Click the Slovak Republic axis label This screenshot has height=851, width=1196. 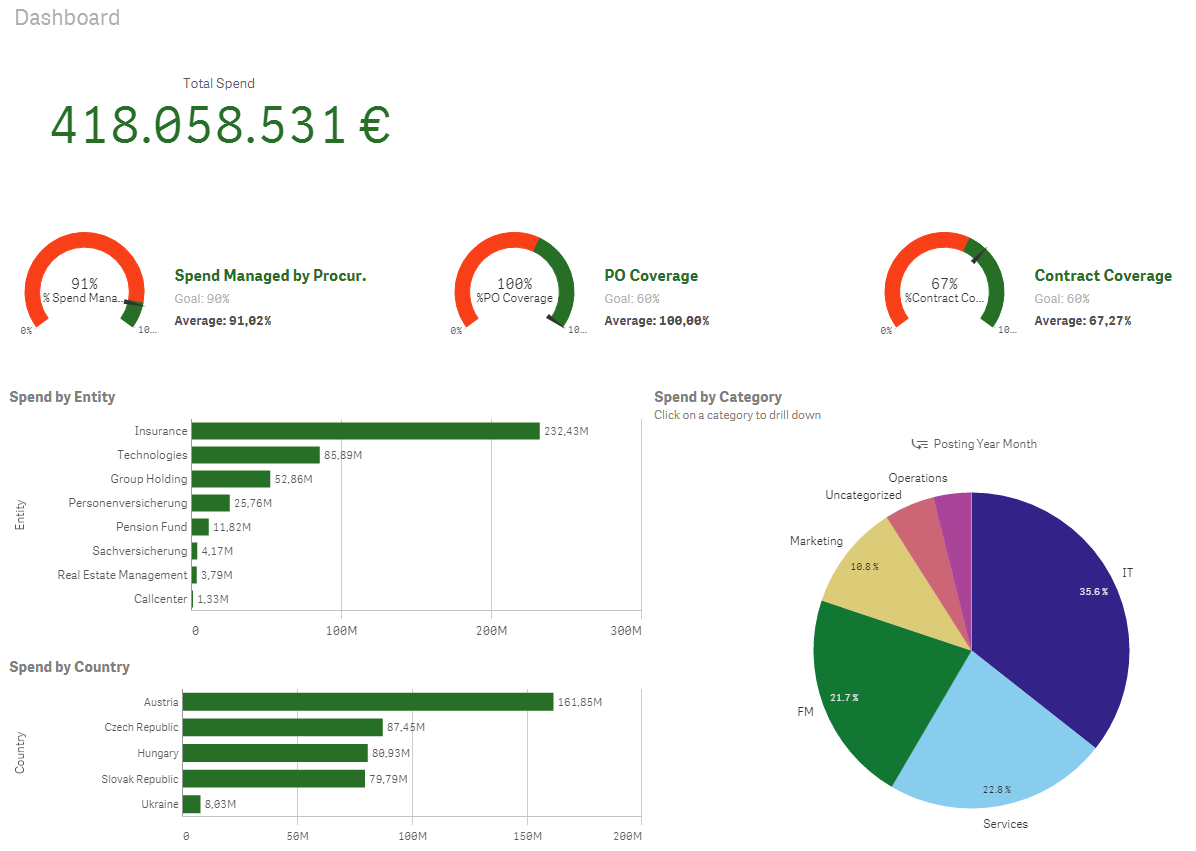click(139, 779)
